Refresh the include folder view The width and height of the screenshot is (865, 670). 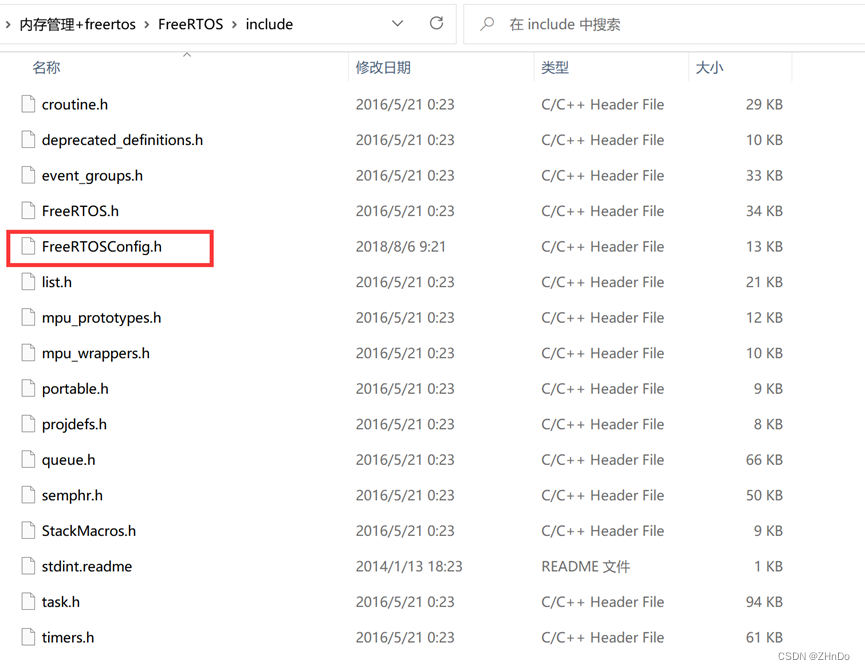click(x=436, y=23)
